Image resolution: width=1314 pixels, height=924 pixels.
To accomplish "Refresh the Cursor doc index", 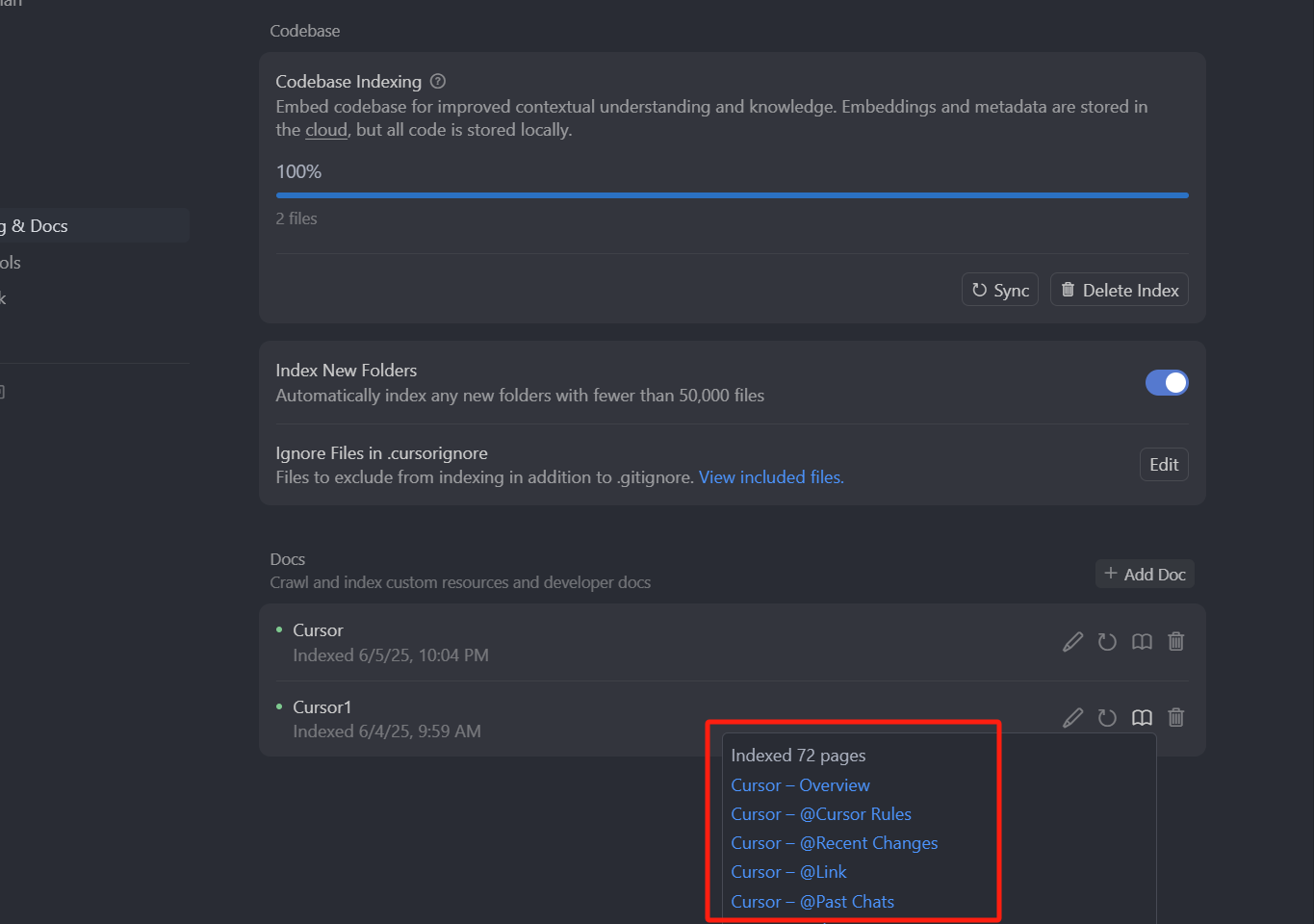I will [1108, 642].
